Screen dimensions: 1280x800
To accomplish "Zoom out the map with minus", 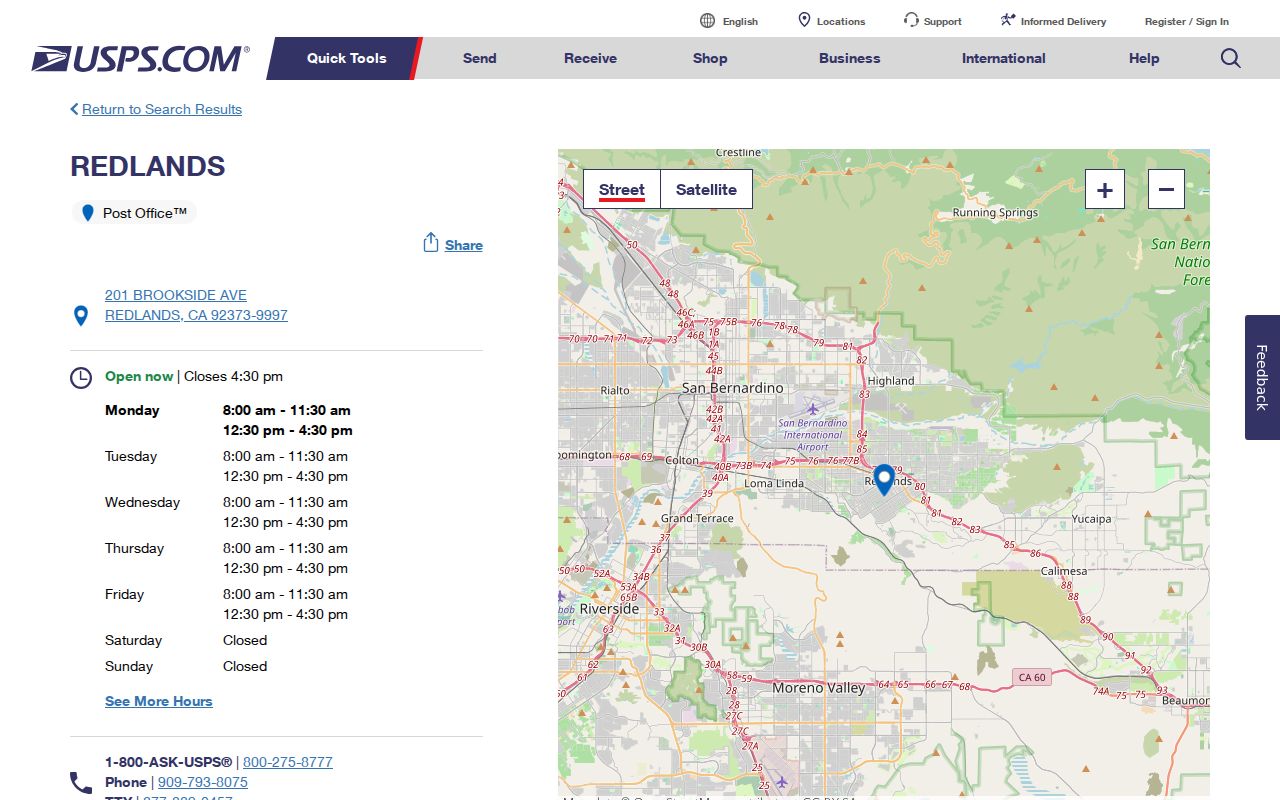I will (x=1166, y=189).
